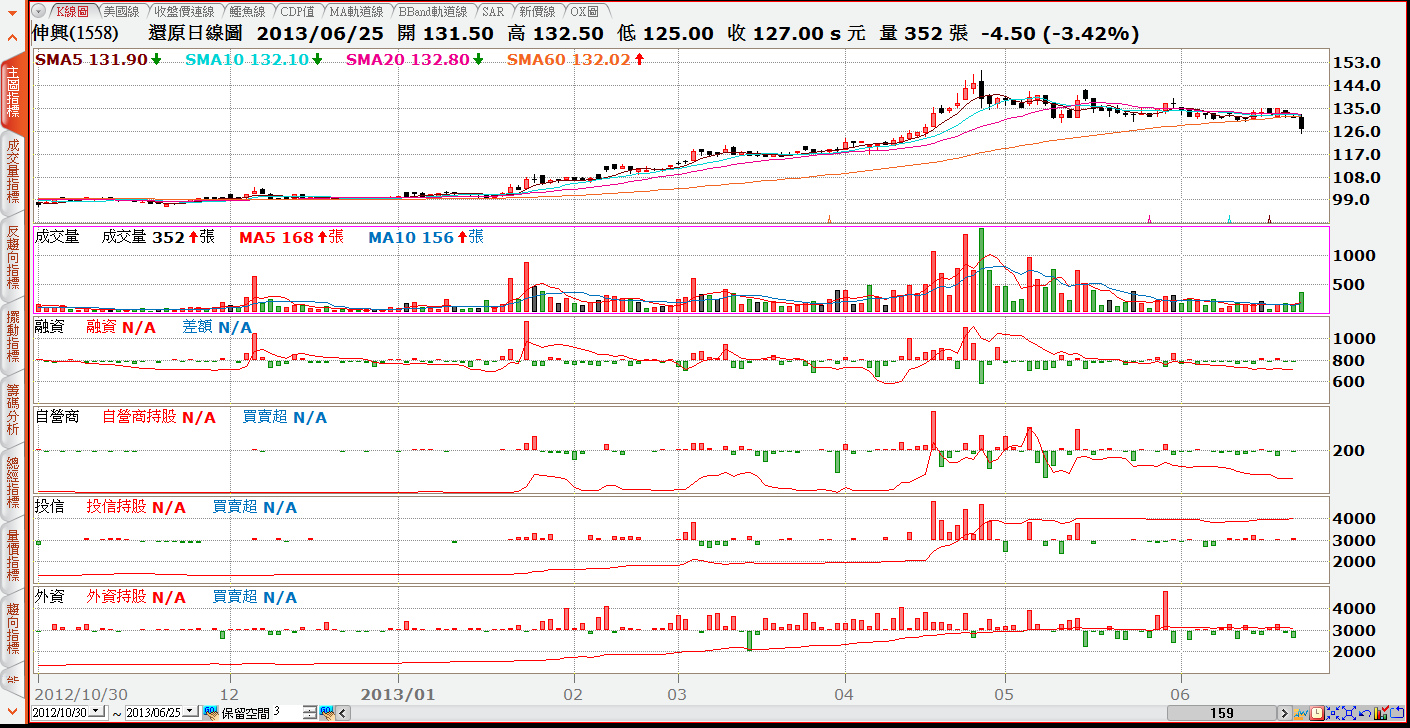Click the expand-arrows icon in bottom toolbar
Screen dimensions: 1410x728
point(1349,713)
